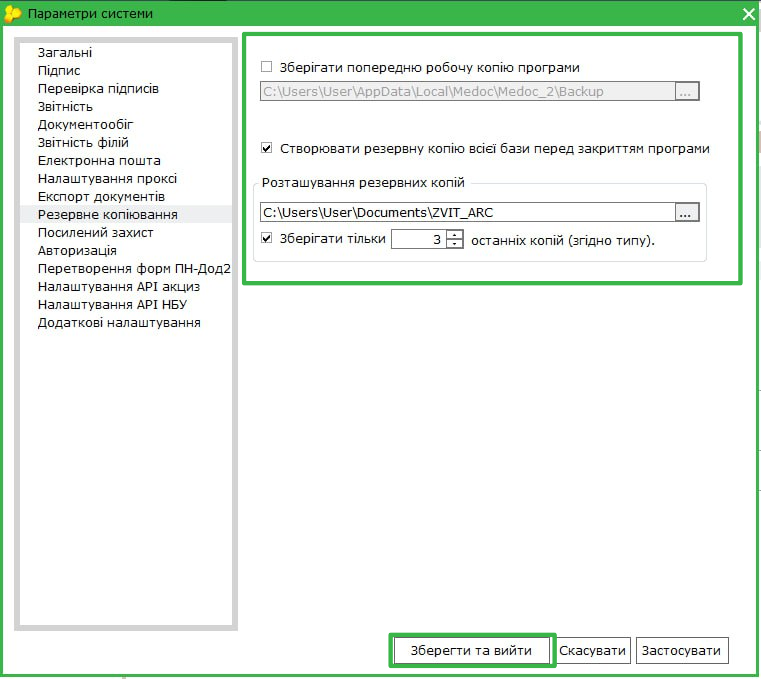Open Додаткові налаштування section
761x679 pixels.
coord(119,322)
